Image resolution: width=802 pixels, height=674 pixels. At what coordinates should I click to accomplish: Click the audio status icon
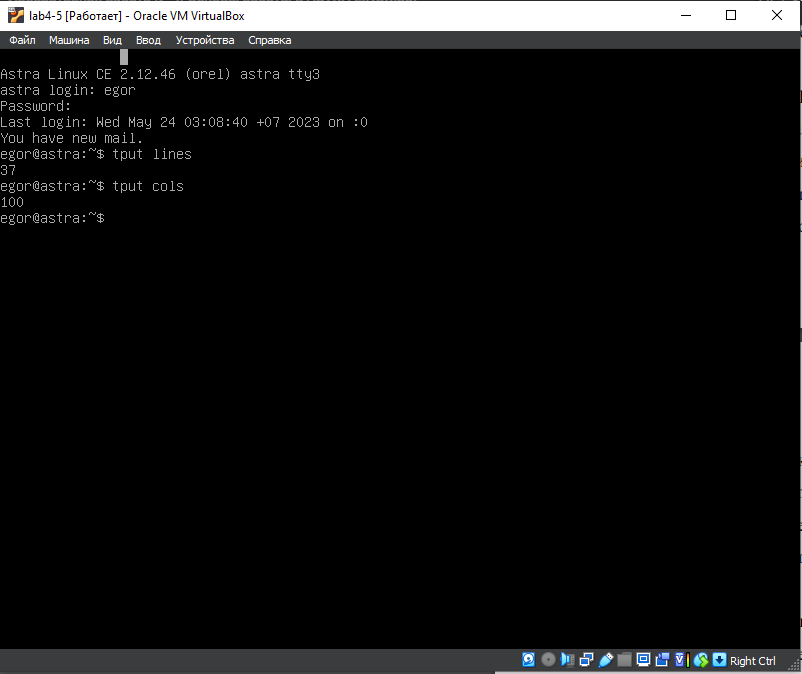(567, 660)
